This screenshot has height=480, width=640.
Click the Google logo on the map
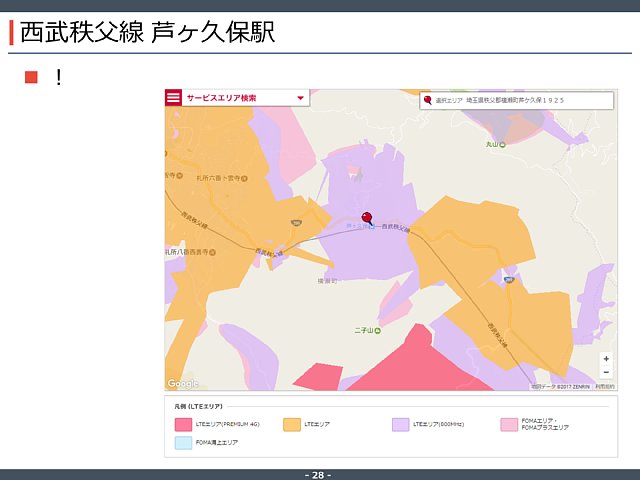pyautogui.click(x=183, y=384)
